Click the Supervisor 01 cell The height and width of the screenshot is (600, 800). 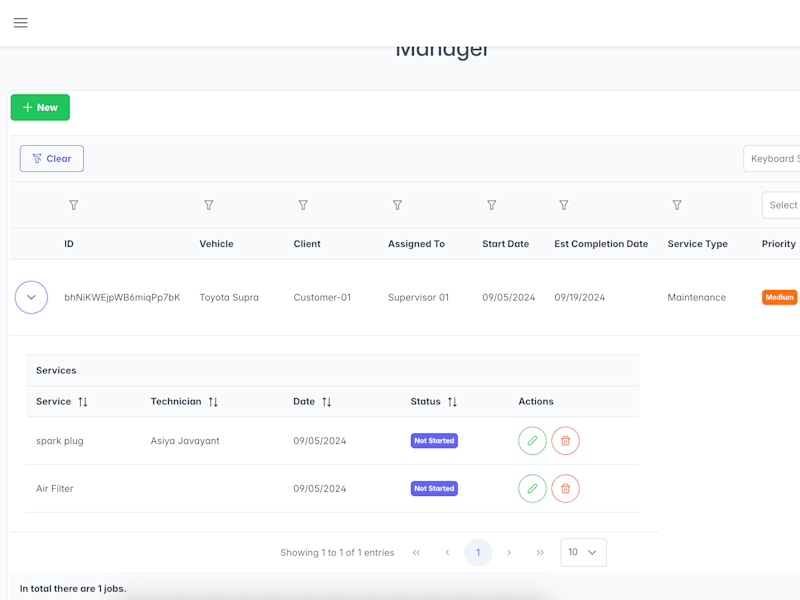pyautogui.click(x=418, y=297)
